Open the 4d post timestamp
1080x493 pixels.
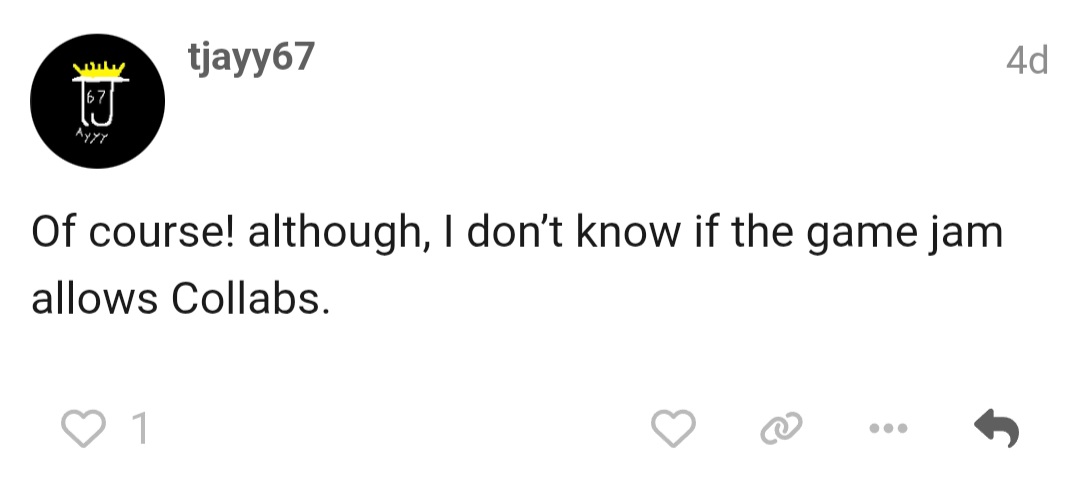(x=1026, y=62)
